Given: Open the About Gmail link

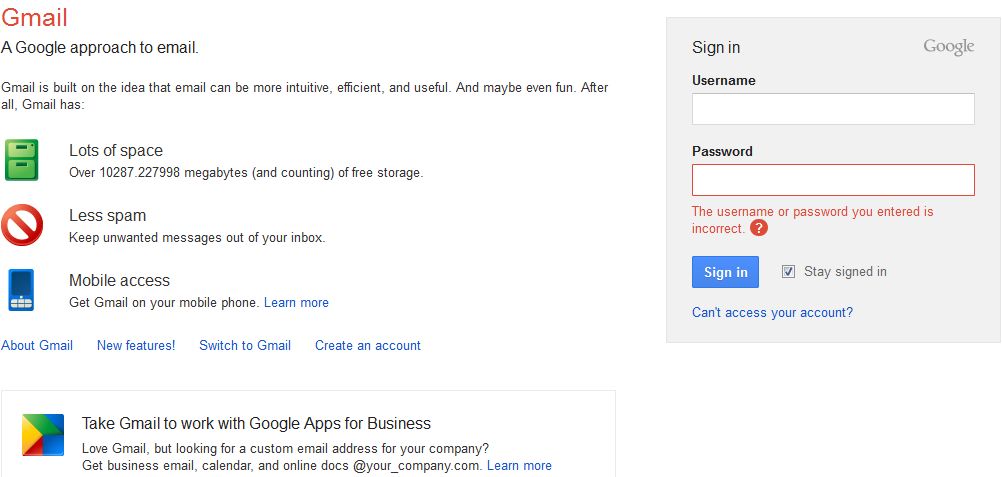Looking at the screenshot, I should point(37,345).
